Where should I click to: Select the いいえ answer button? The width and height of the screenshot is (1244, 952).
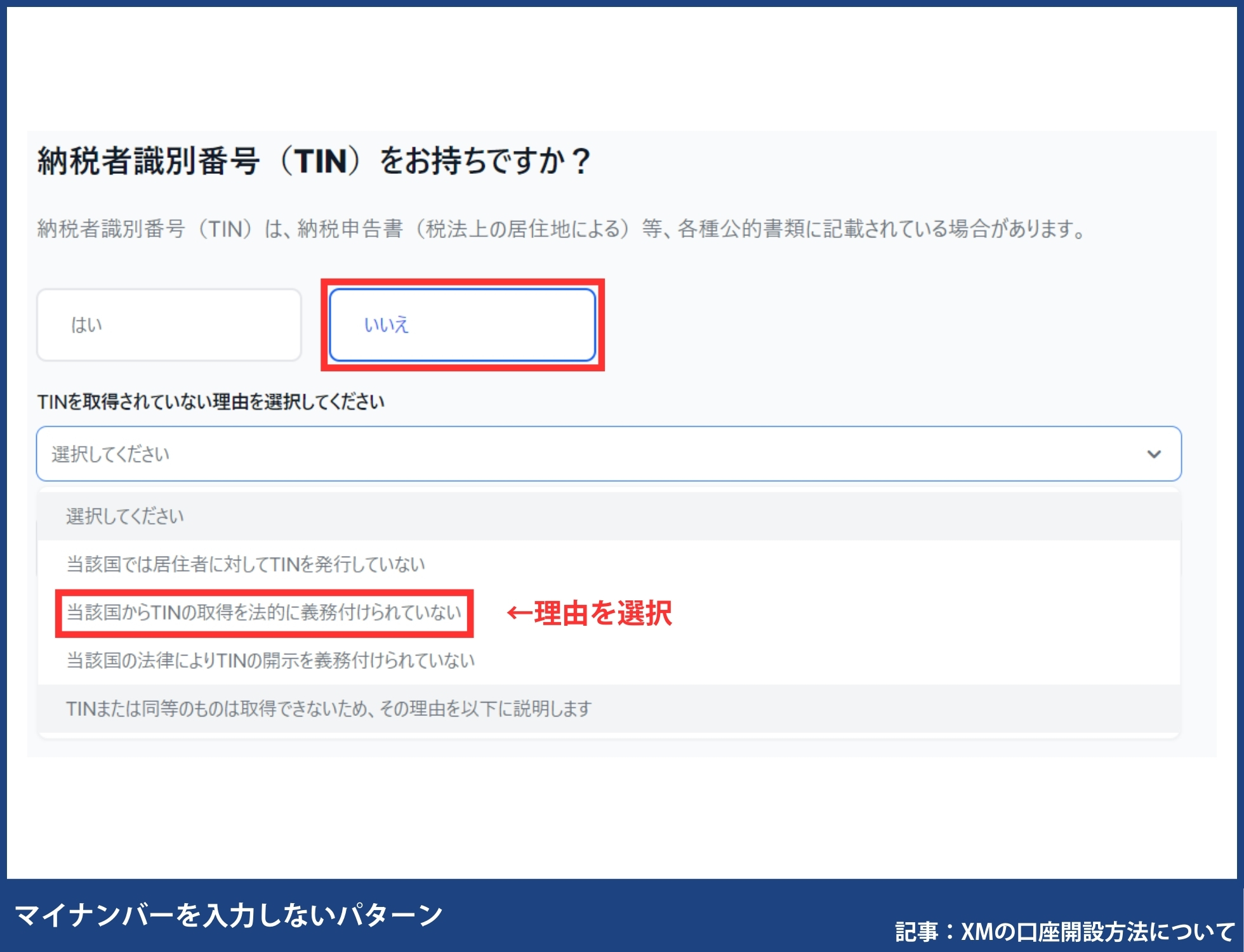(463, 325)
